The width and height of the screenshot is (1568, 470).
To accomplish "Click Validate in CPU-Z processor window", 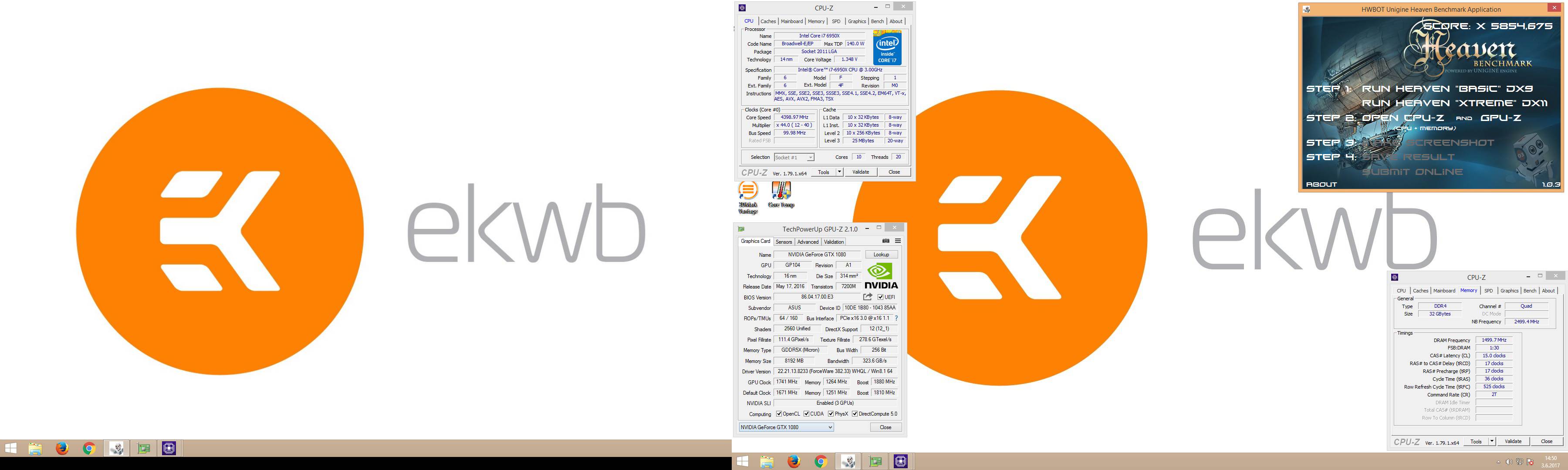I will coord(861,172).
